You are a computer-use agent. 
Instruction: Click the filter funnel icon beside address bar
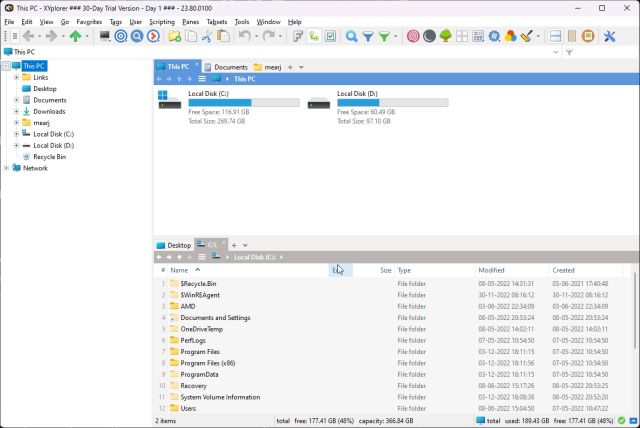point(569,52)
